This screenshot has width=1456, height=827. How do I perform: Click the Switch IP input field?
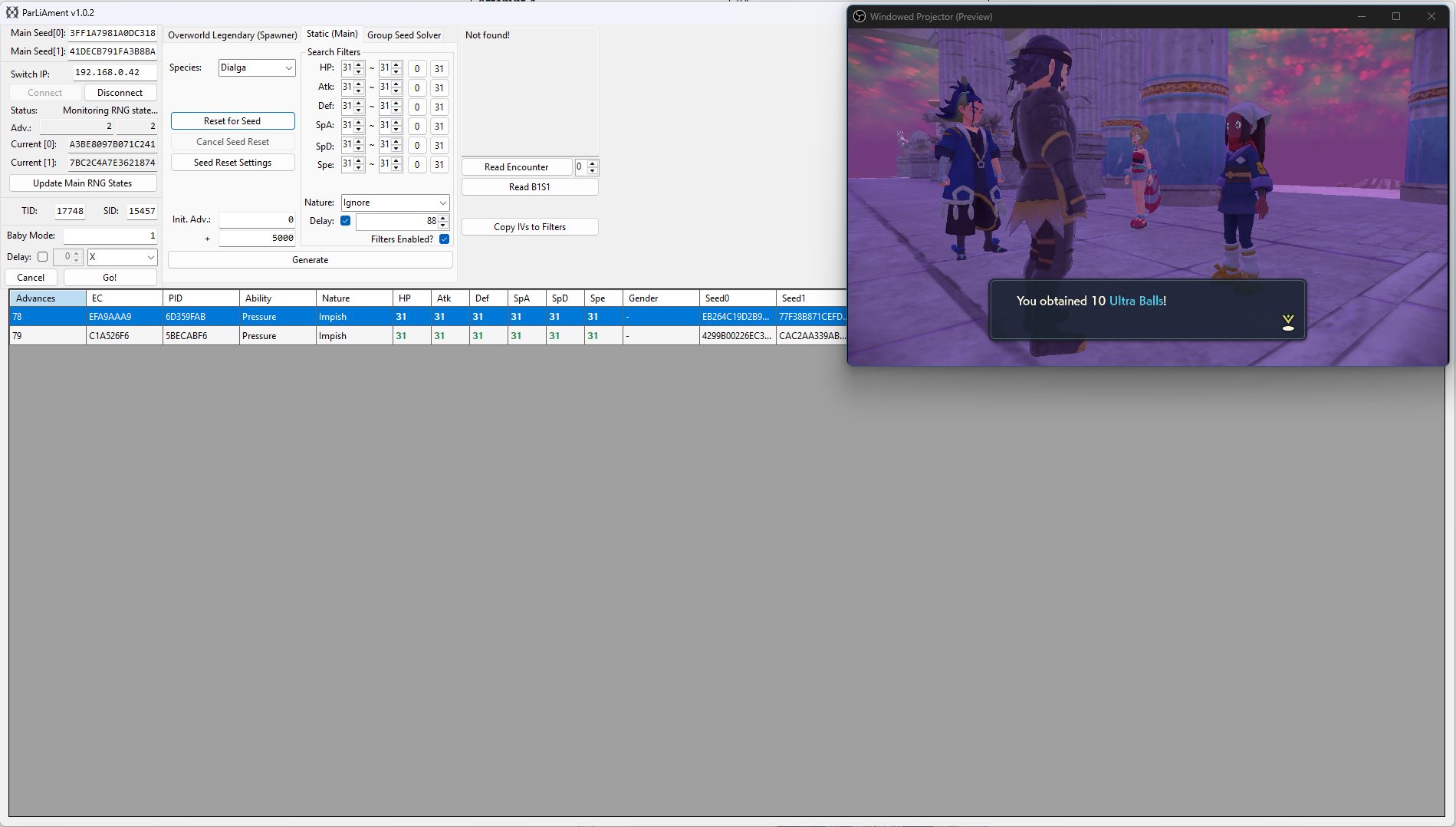click(115, 73)
